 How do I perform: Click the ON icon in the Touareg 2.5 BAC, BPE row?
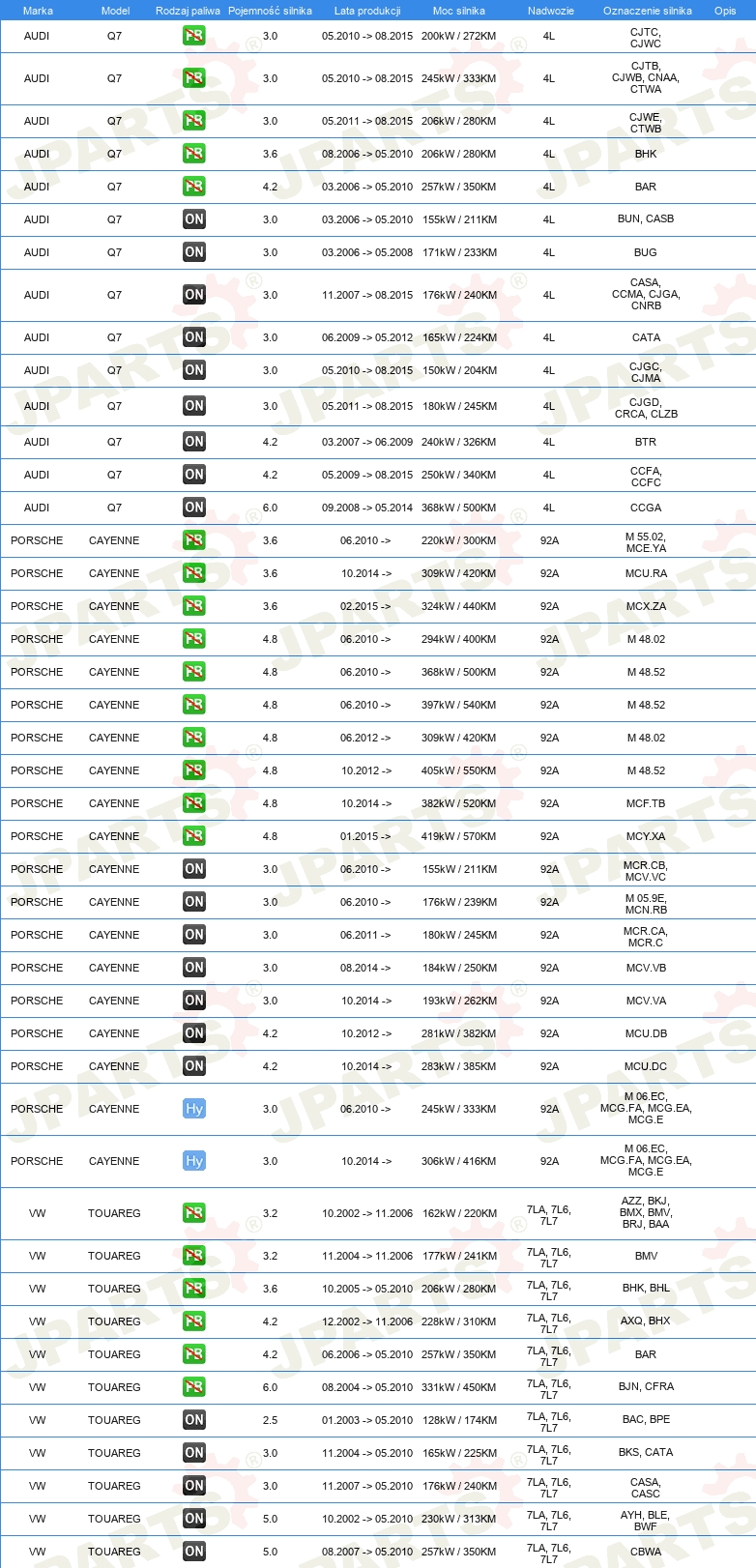[194, 1420]
